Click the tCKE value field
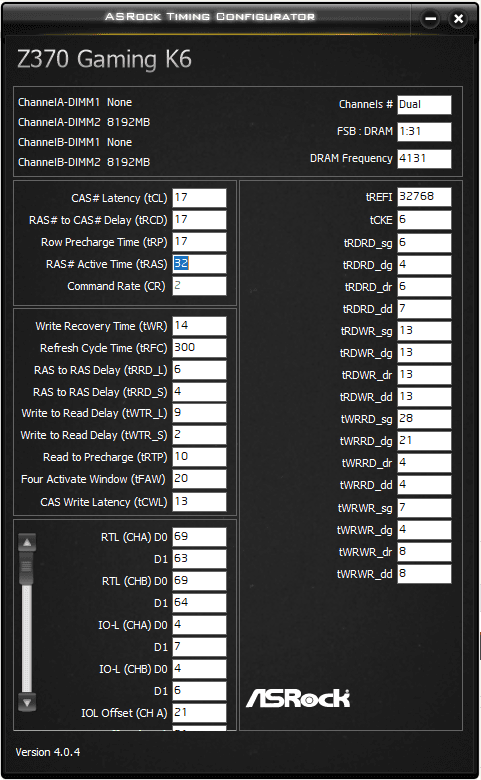 [x=424, y=219]
